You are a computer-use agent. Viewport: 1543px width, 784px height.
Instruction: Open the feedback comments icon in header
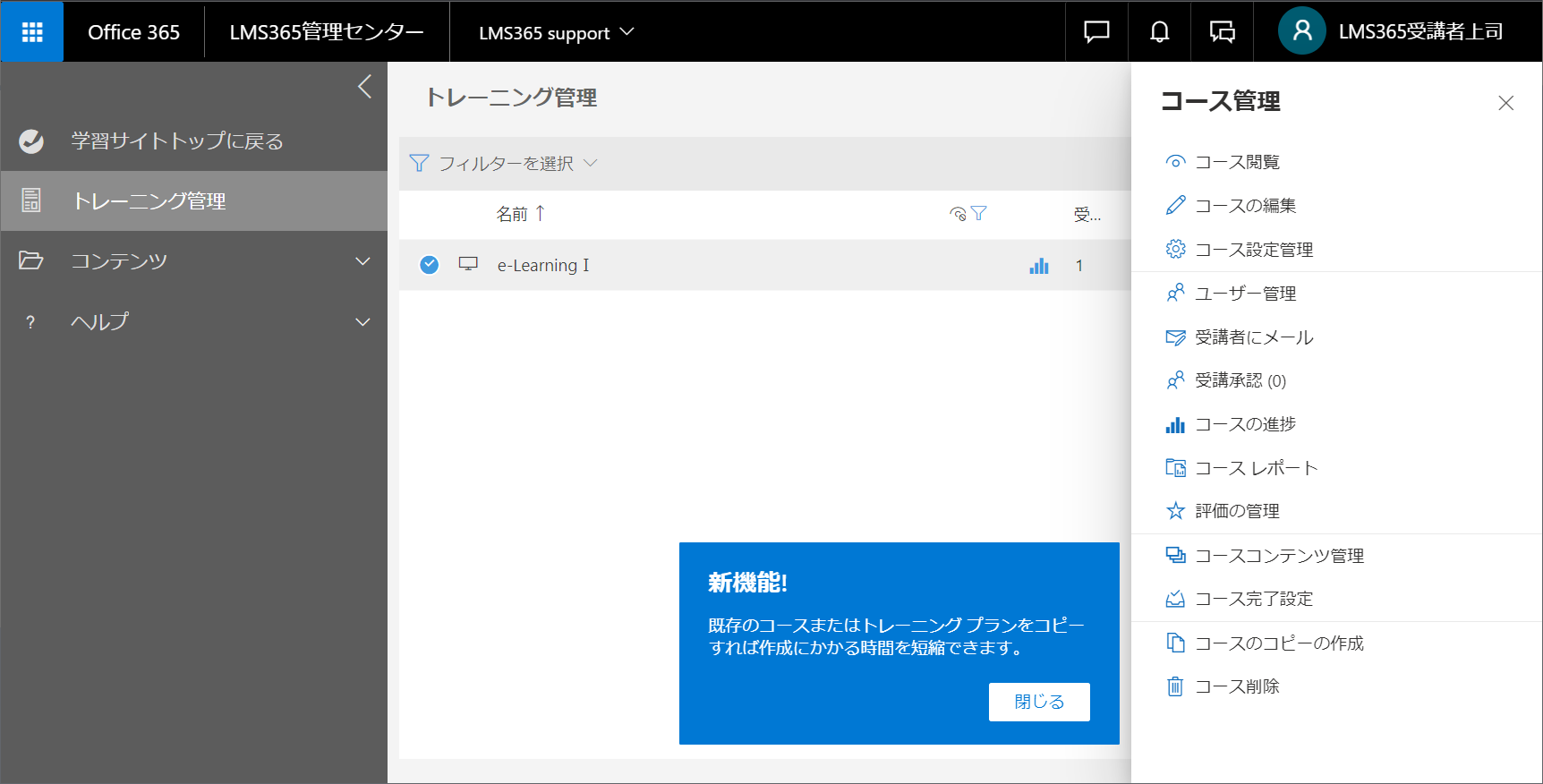point(1222,32)
